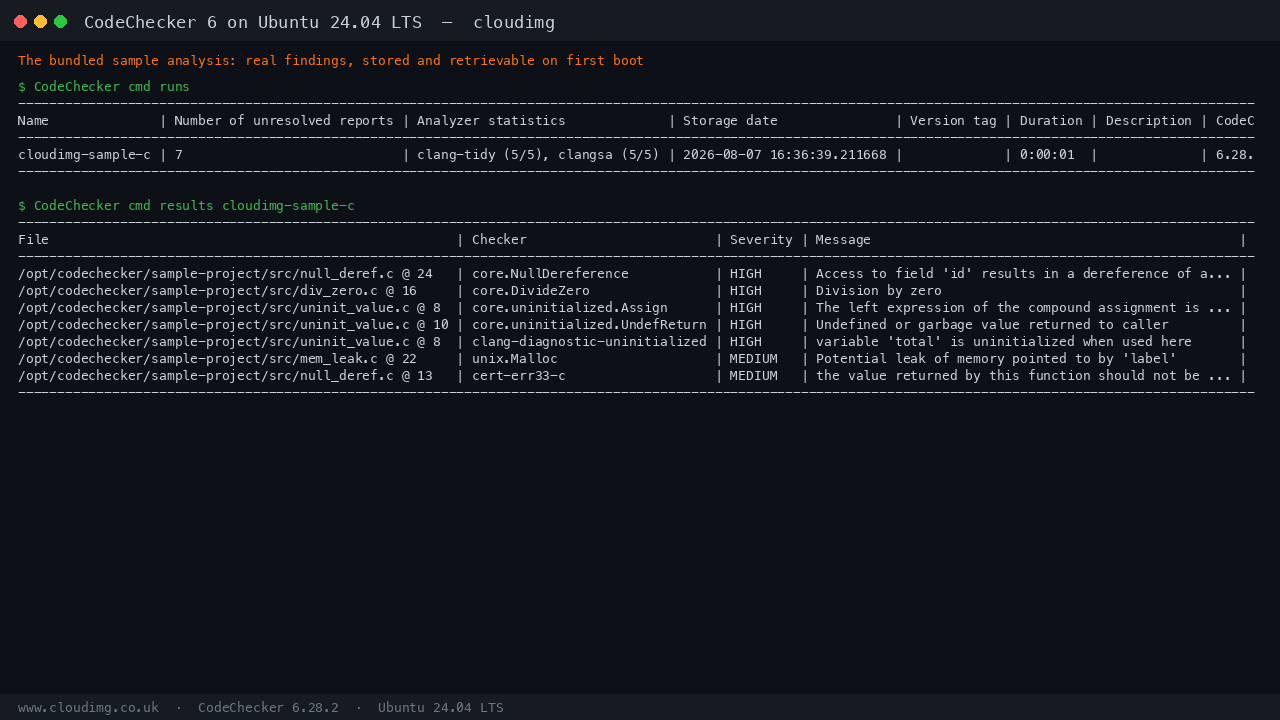Click file path 'uninit_value.c @ 10'

point(374,325)
